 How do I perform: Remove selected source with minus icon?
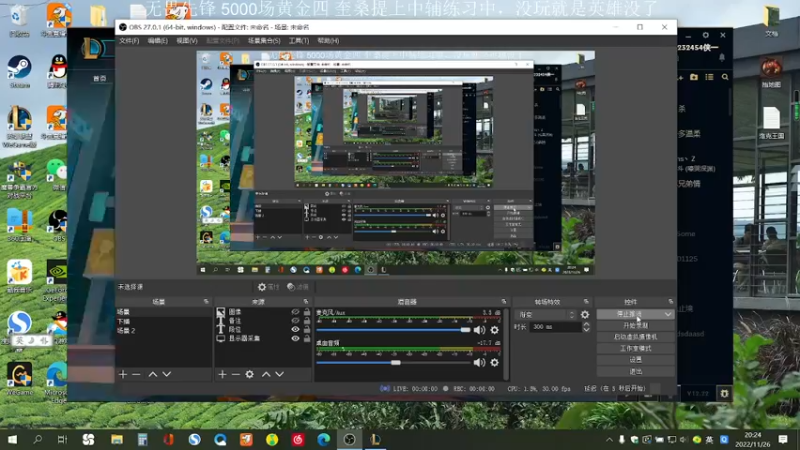click(x=235, y=374)
